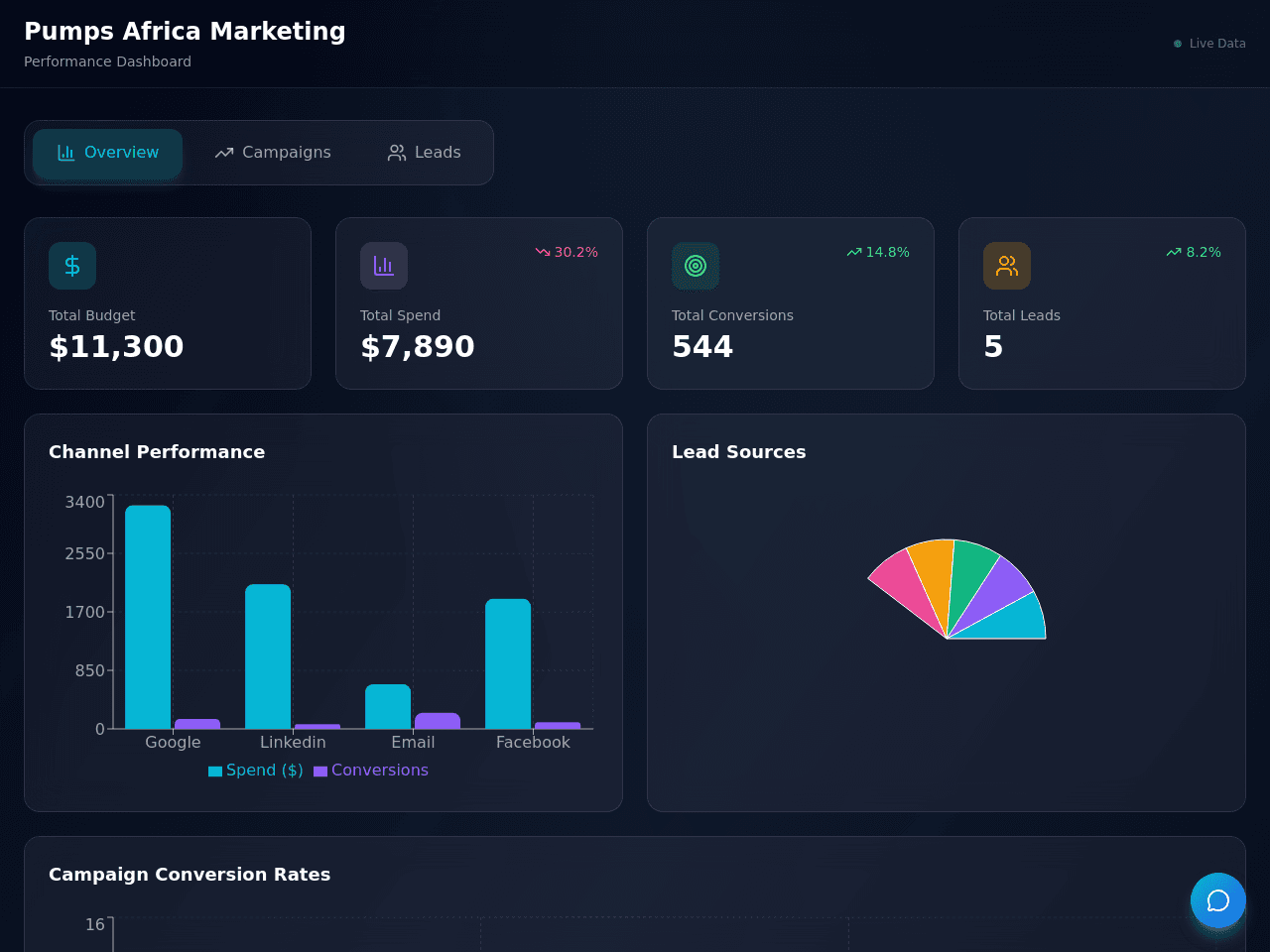
Task: Click the downward trend arrow beside 30.2%
Action: (x=543, y=252)
